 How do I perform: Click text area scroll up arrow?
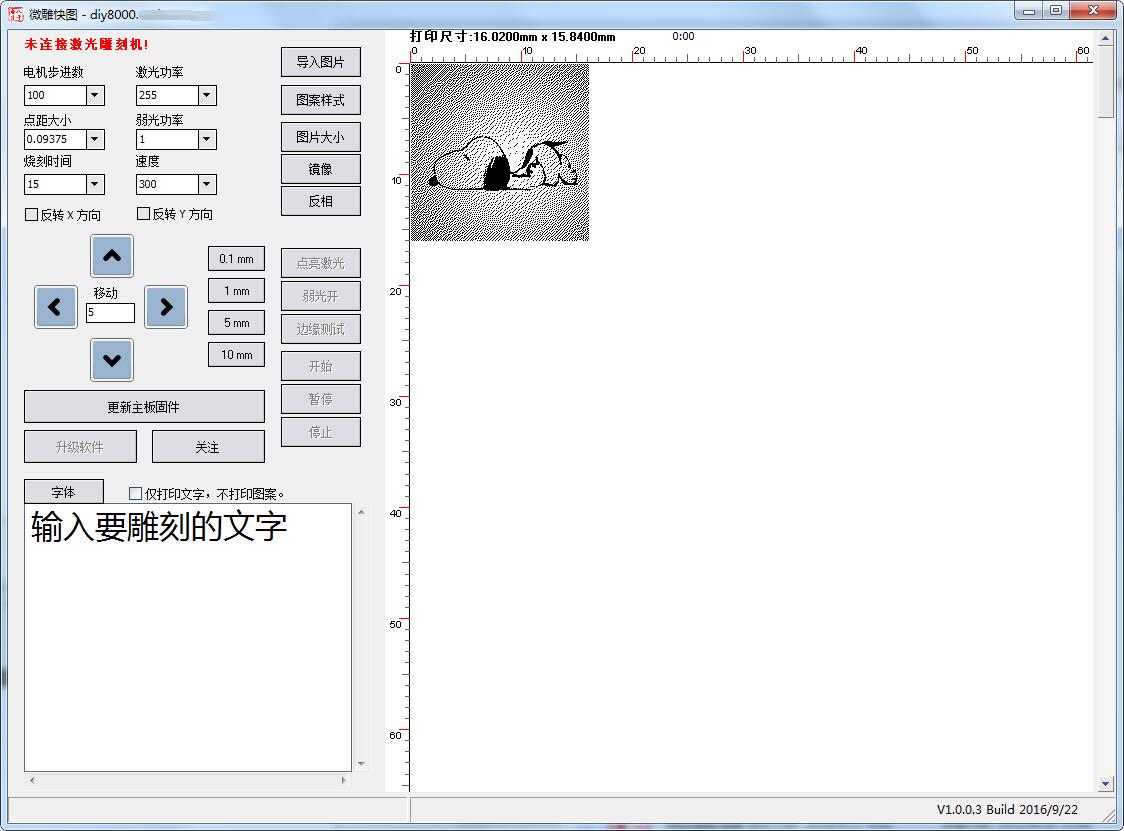coord(361,512)
